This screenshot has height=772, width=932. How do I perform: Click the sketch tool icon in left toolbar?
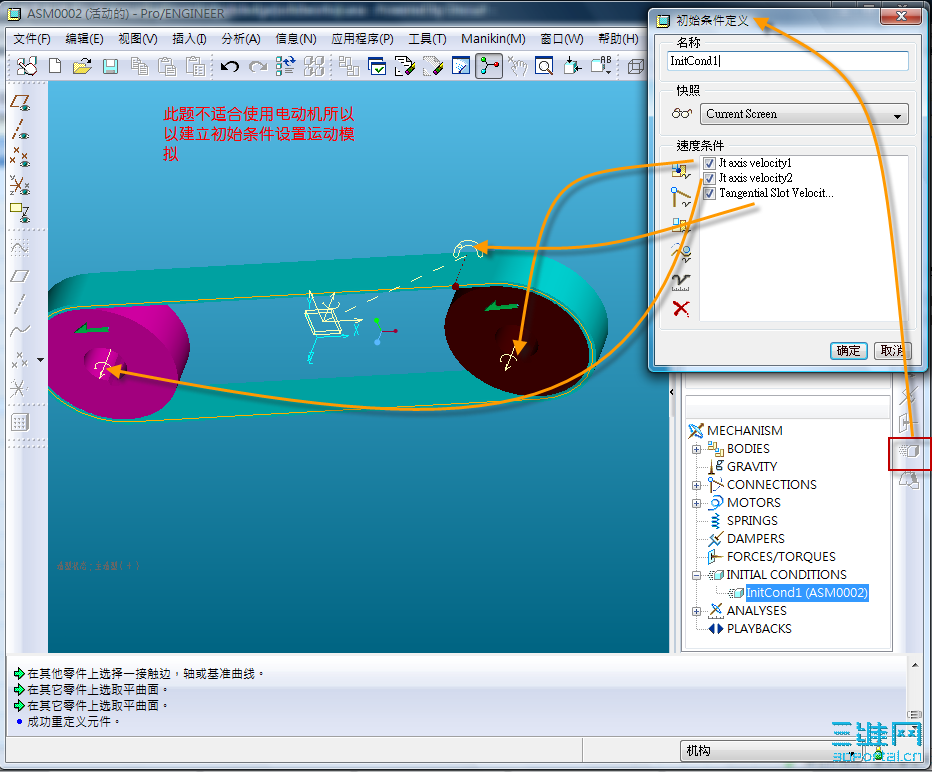[20, 248]
